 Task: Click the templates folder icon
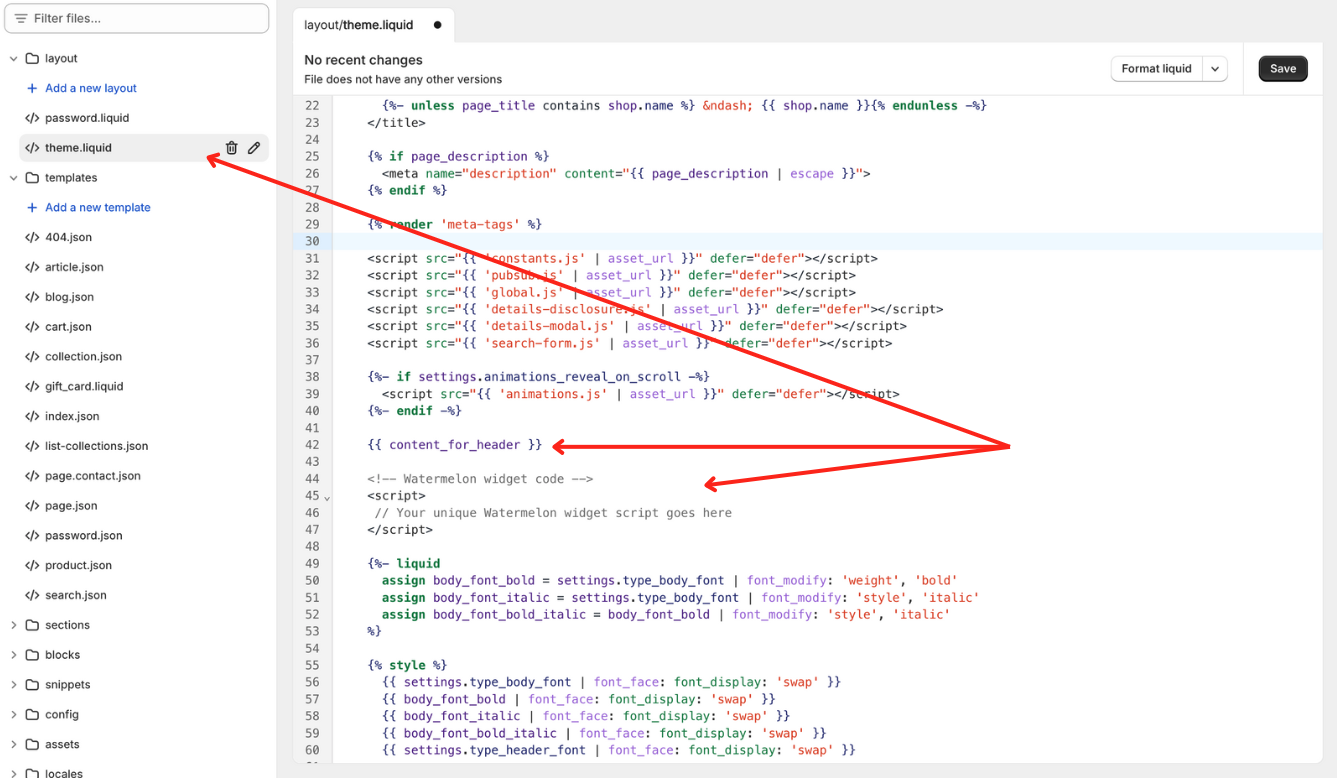click(x=32, y=178)
